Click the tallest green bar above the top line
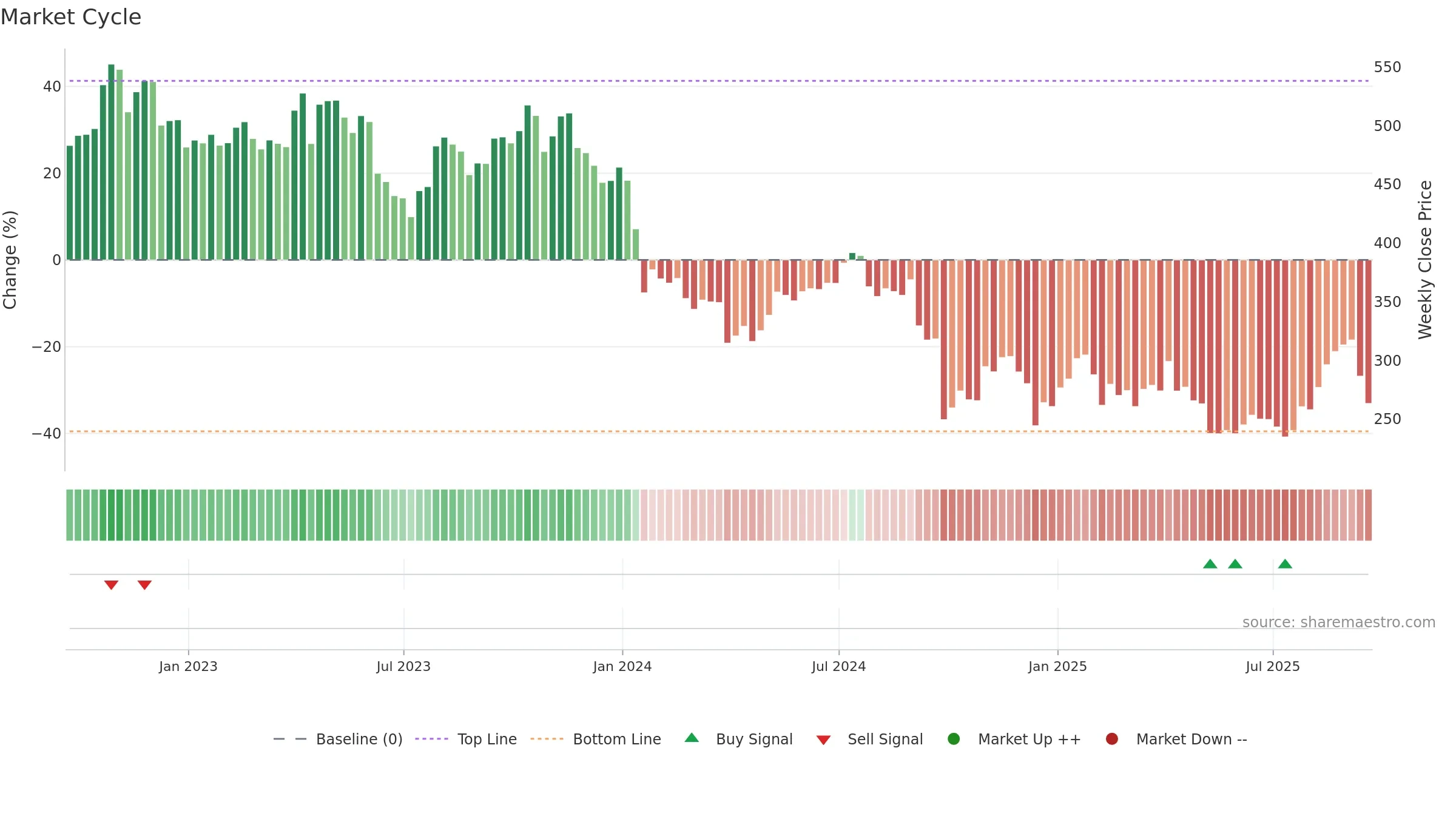This screenshot has height=819, width=1456. coord(111,162)
